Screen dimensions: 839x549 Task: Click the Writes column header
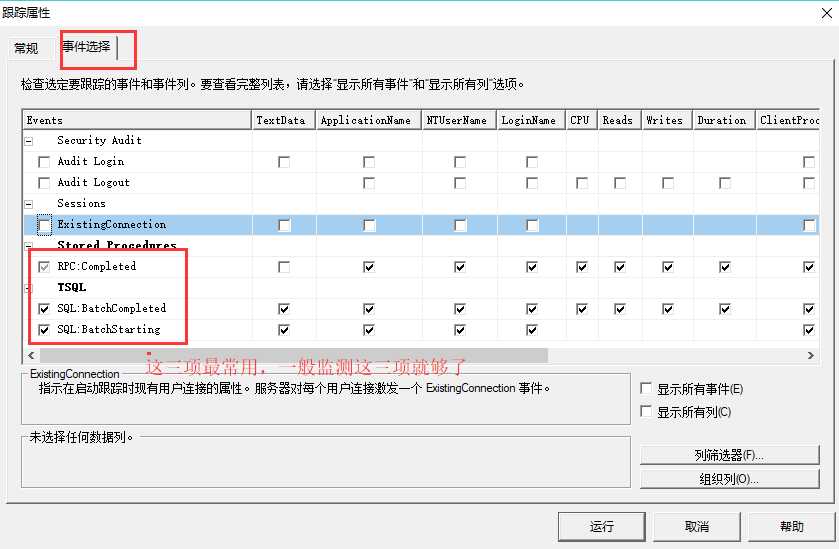click(667, 120)
